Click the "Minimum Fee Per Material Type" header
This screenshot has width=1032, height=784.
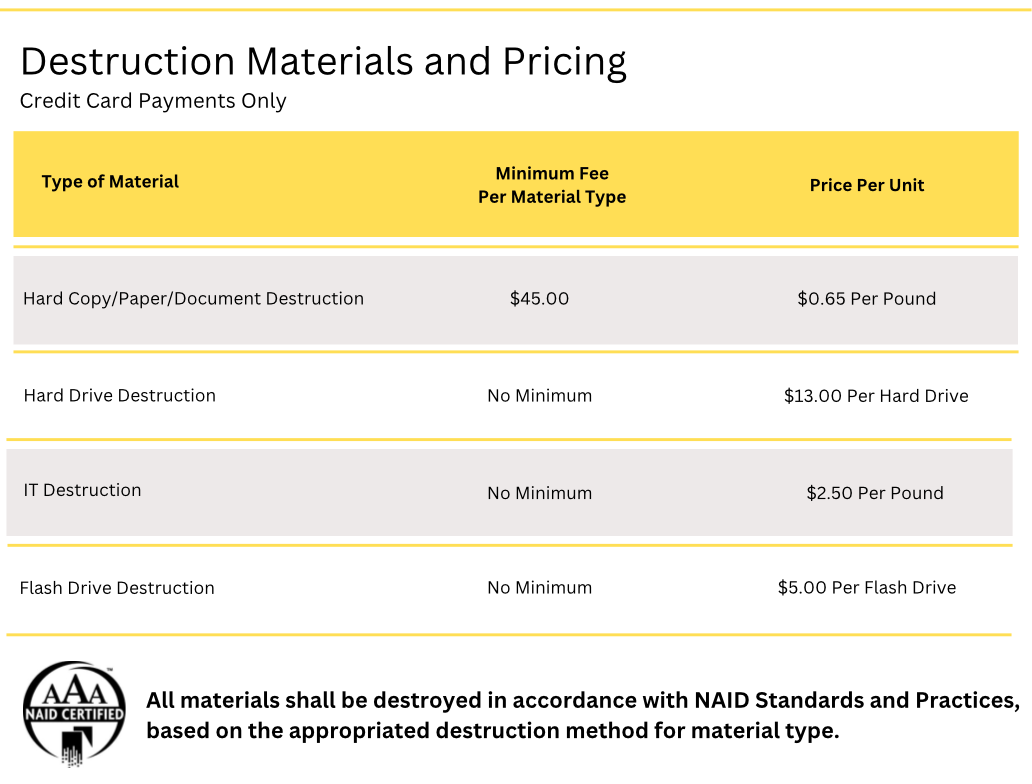[552, 185]
